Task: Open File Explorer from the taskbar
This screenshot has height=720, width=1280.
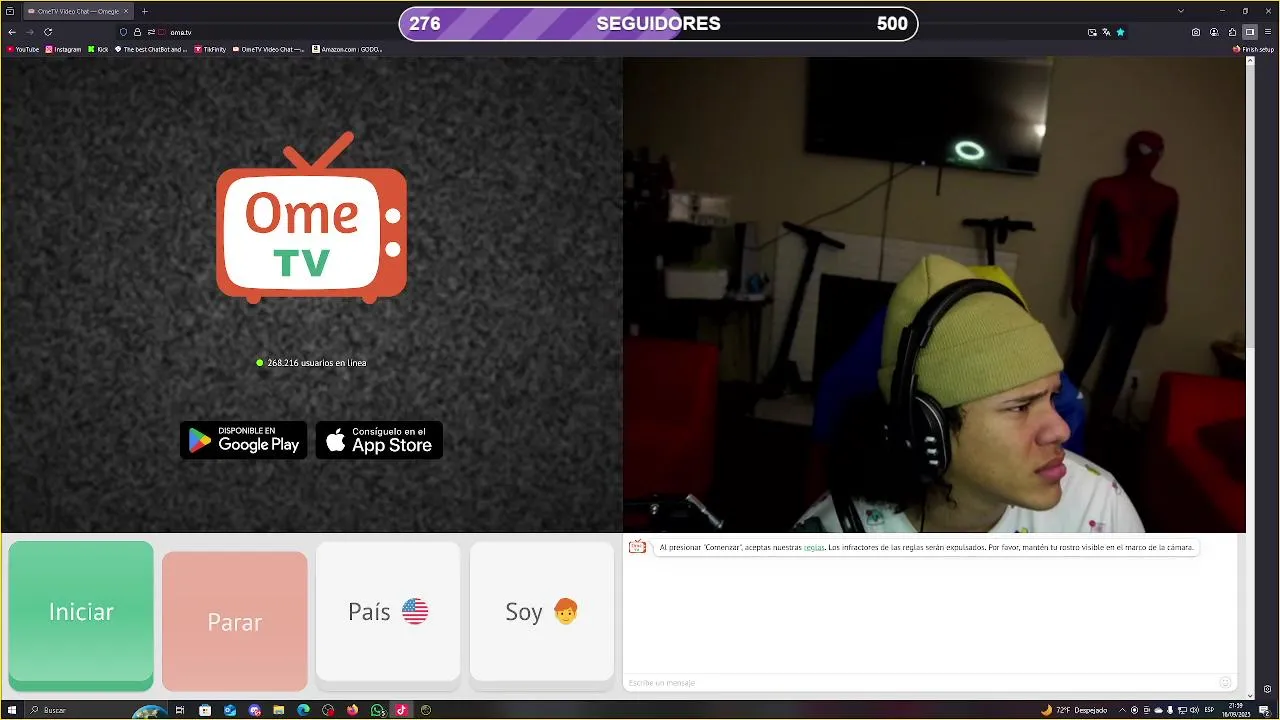Action: tap(279, 710)
